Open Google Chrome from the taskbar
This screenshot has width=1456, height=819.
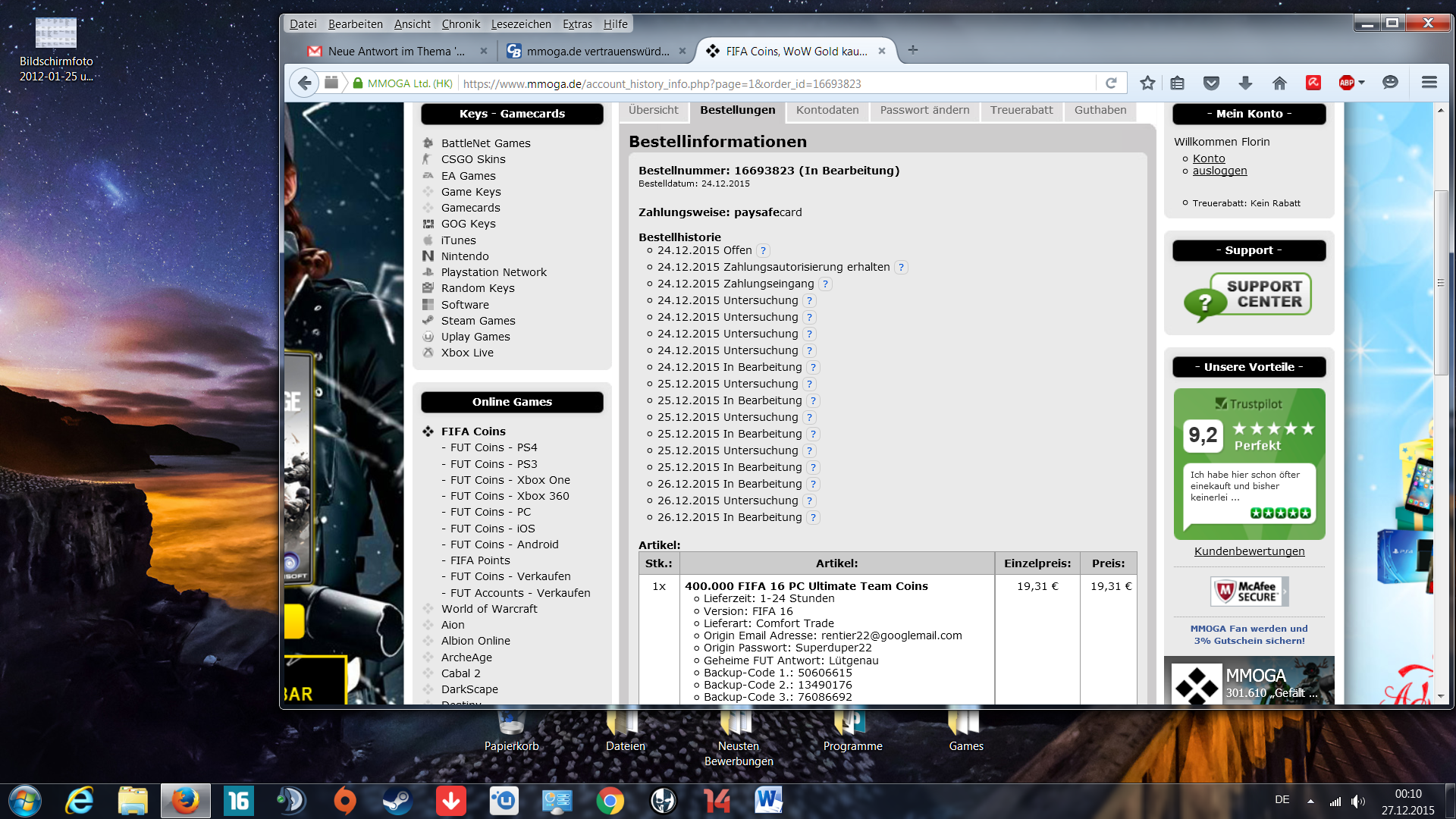click(610, 801)
